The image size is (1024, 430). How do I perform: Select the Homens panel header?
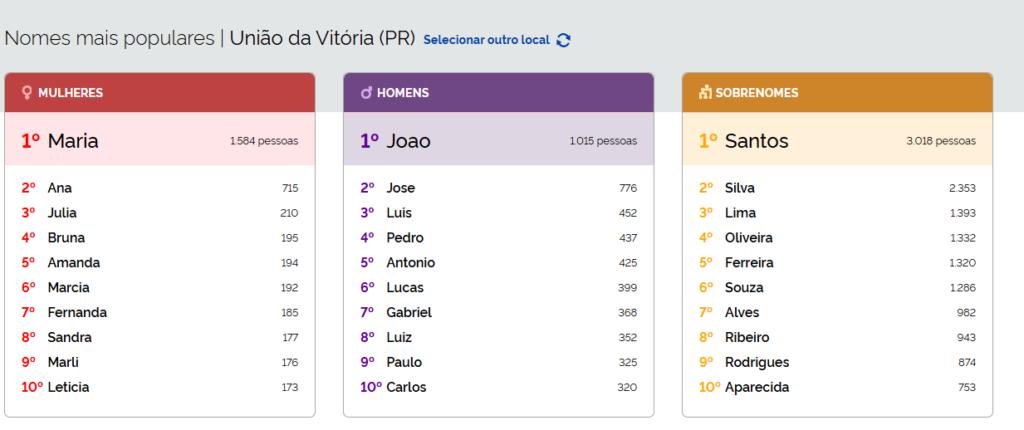click(498, 93)
